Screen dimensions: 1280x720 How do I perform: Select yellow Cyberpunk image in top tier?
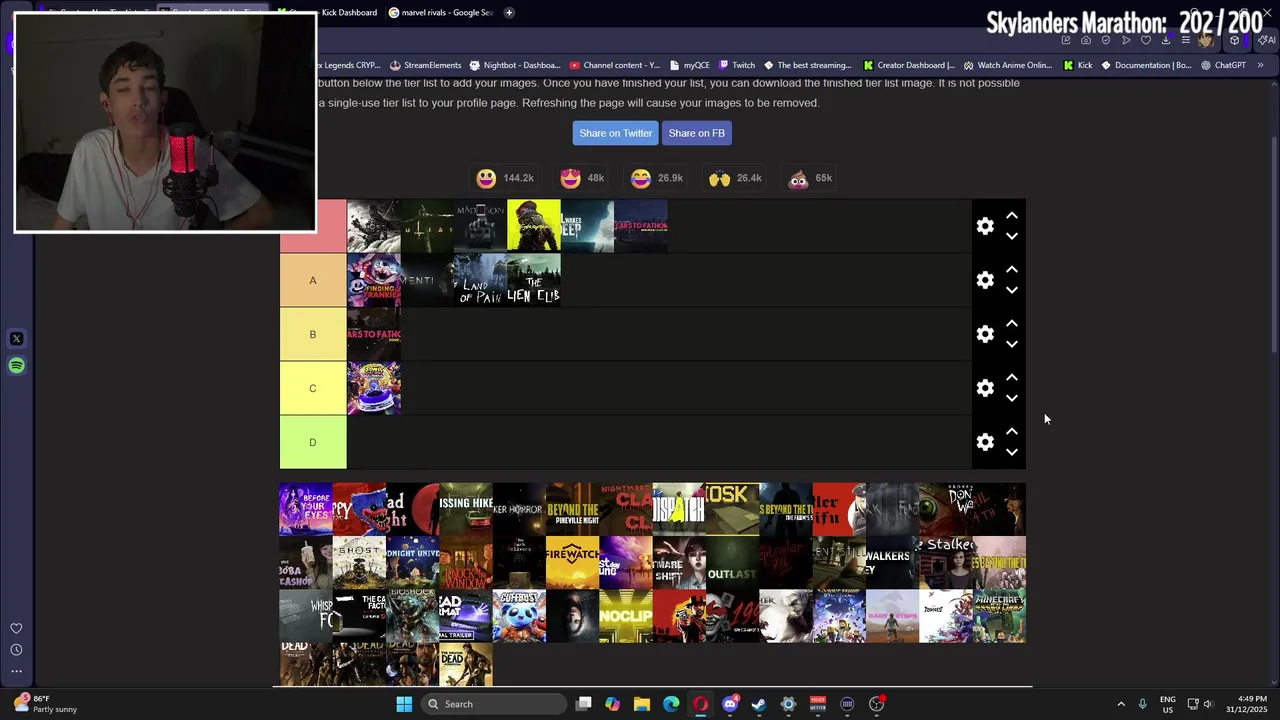pyautogui.click(x=534, y=226)
